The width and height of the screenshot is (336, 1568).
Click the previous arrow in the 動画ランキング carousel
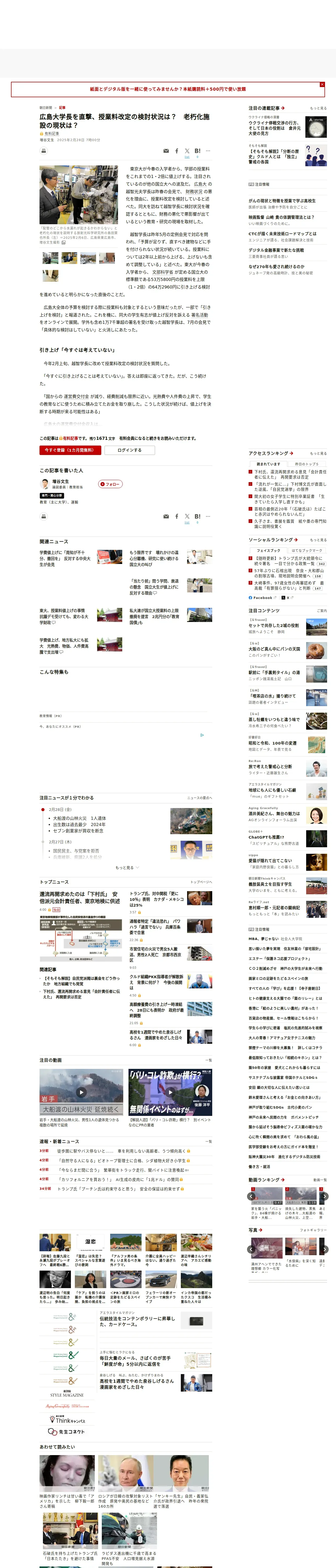pos(251,1196)
